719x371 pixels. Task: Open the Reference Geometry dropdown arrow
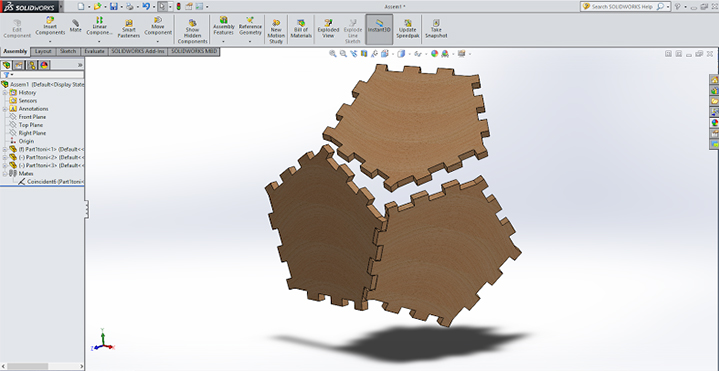click(x=250, y=41)
